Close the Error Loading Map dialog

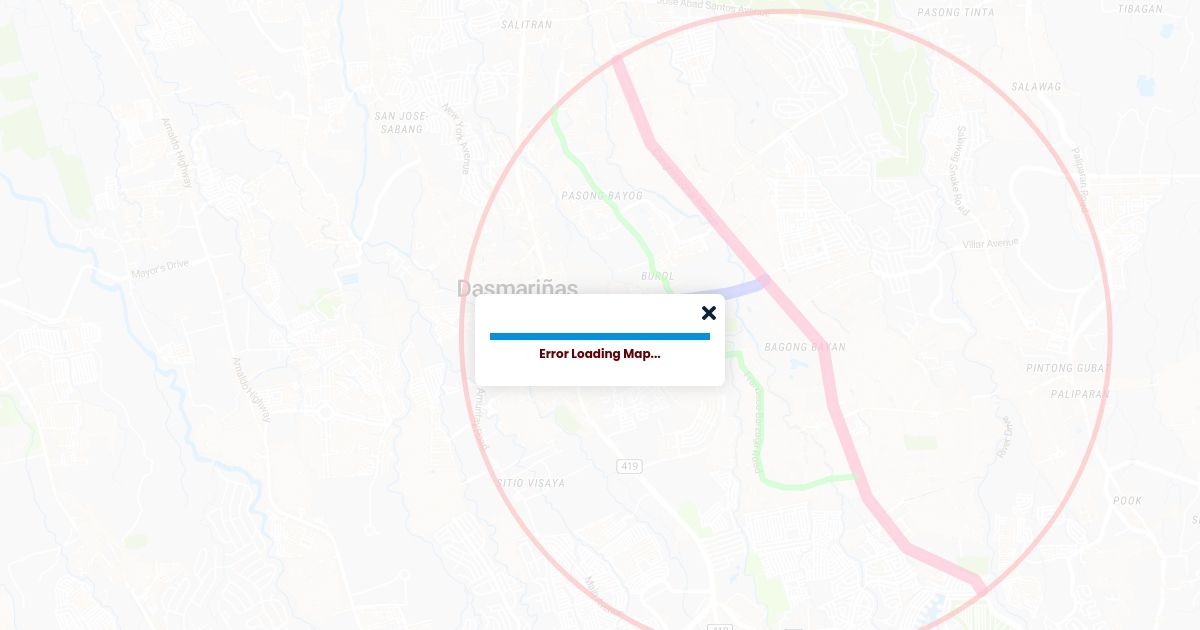click(x=709, y=313)
